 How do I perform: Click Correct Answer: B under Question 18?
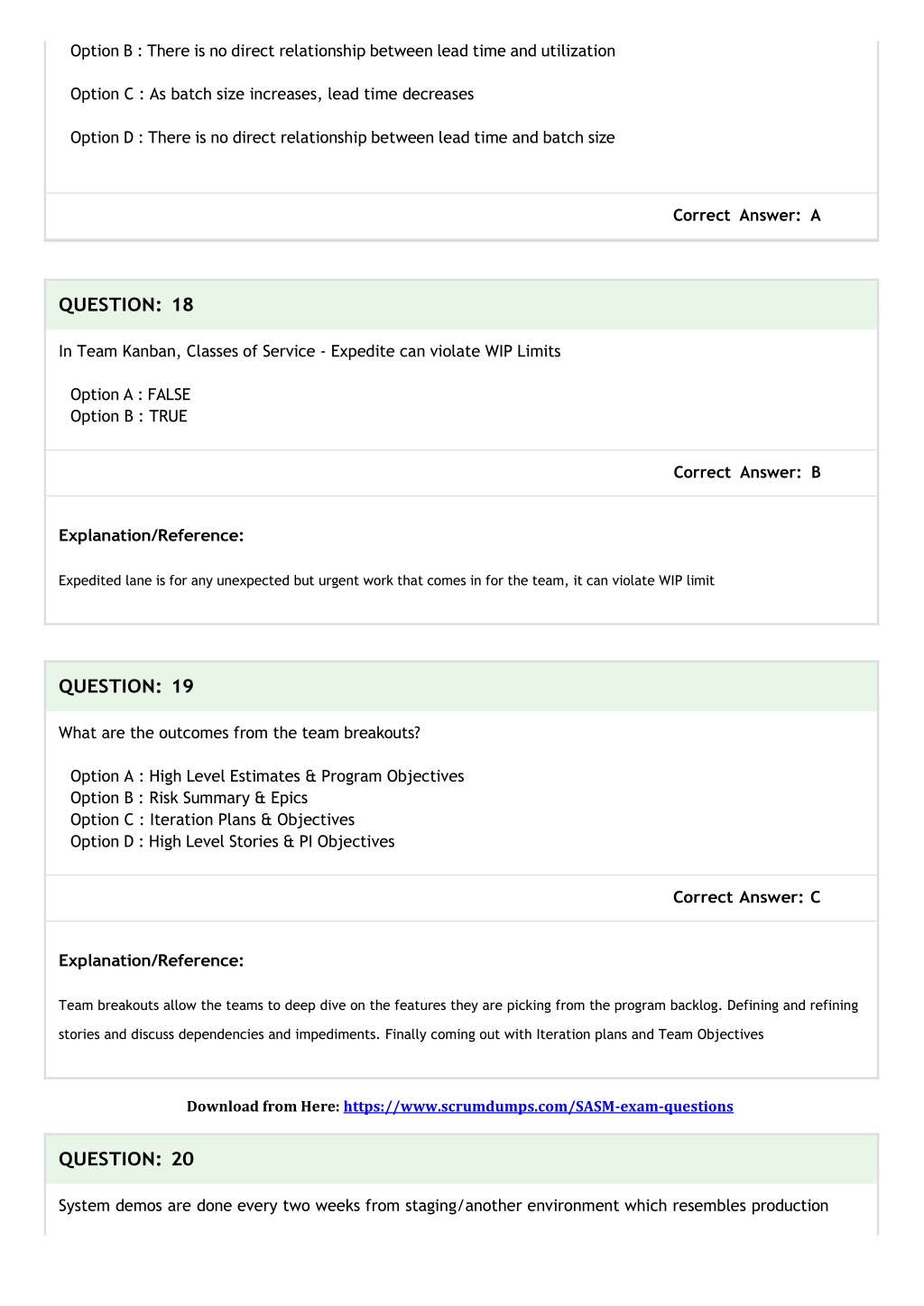[x=747, y=473]
